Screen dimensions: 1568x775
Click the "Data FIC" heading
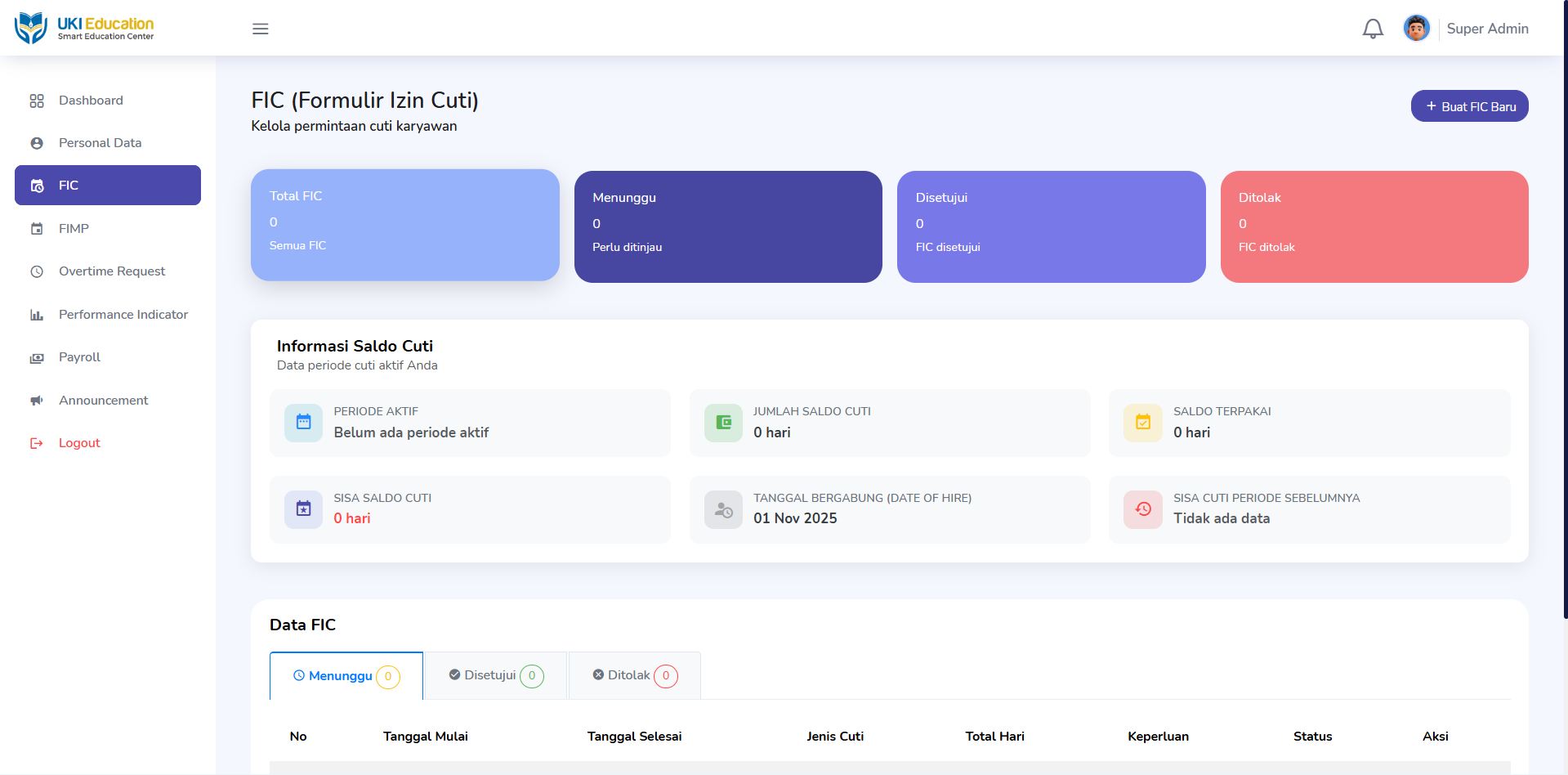302,625
